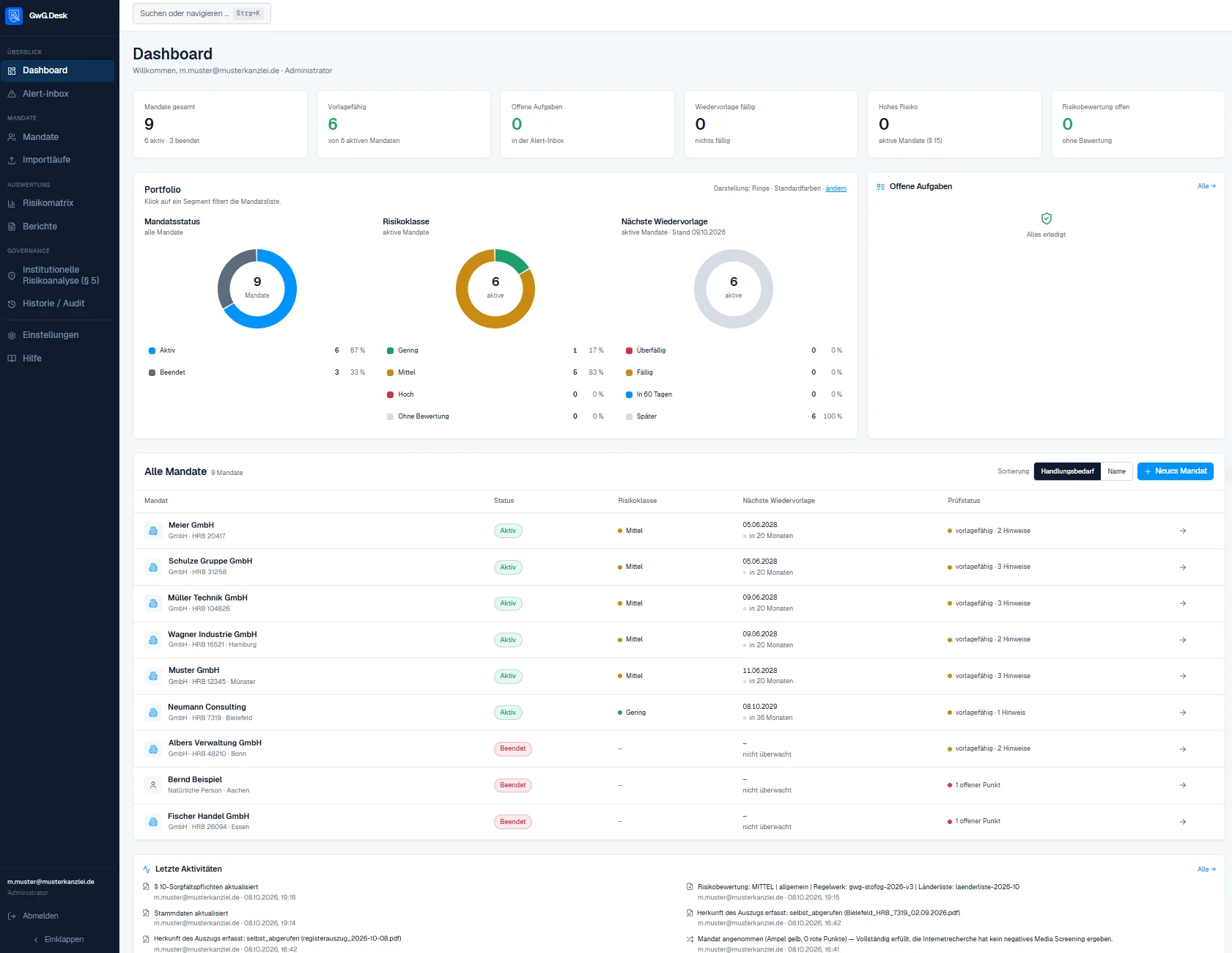Open Müller Technik GmbH row arrow

pyautogui.click(x=1183, y=603)
